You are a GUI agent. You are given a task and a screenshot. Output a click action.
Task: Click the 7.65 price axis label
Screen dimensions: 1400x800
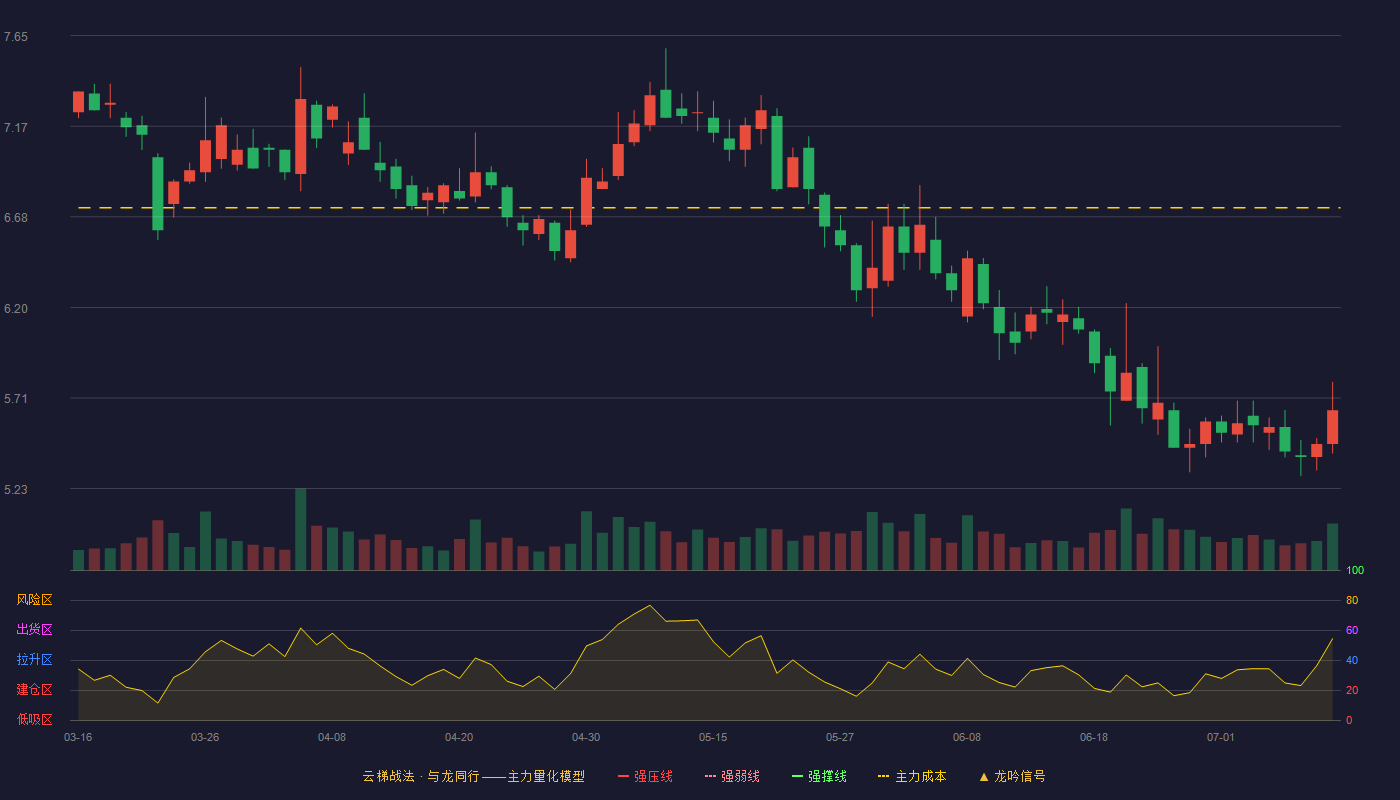click(16, 37)
